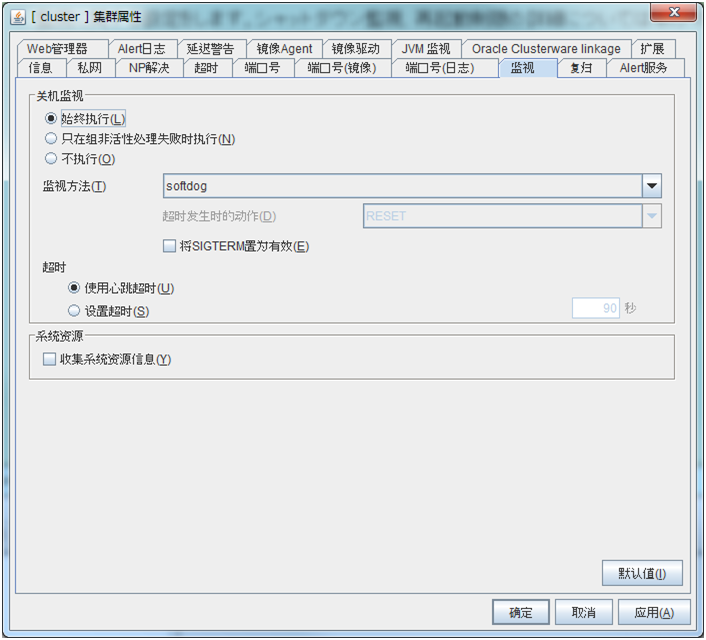The height and width of the screenshot is (640, 706).
Task: Go to JVM 监视 tab
Action: click(x=426, y=49)
